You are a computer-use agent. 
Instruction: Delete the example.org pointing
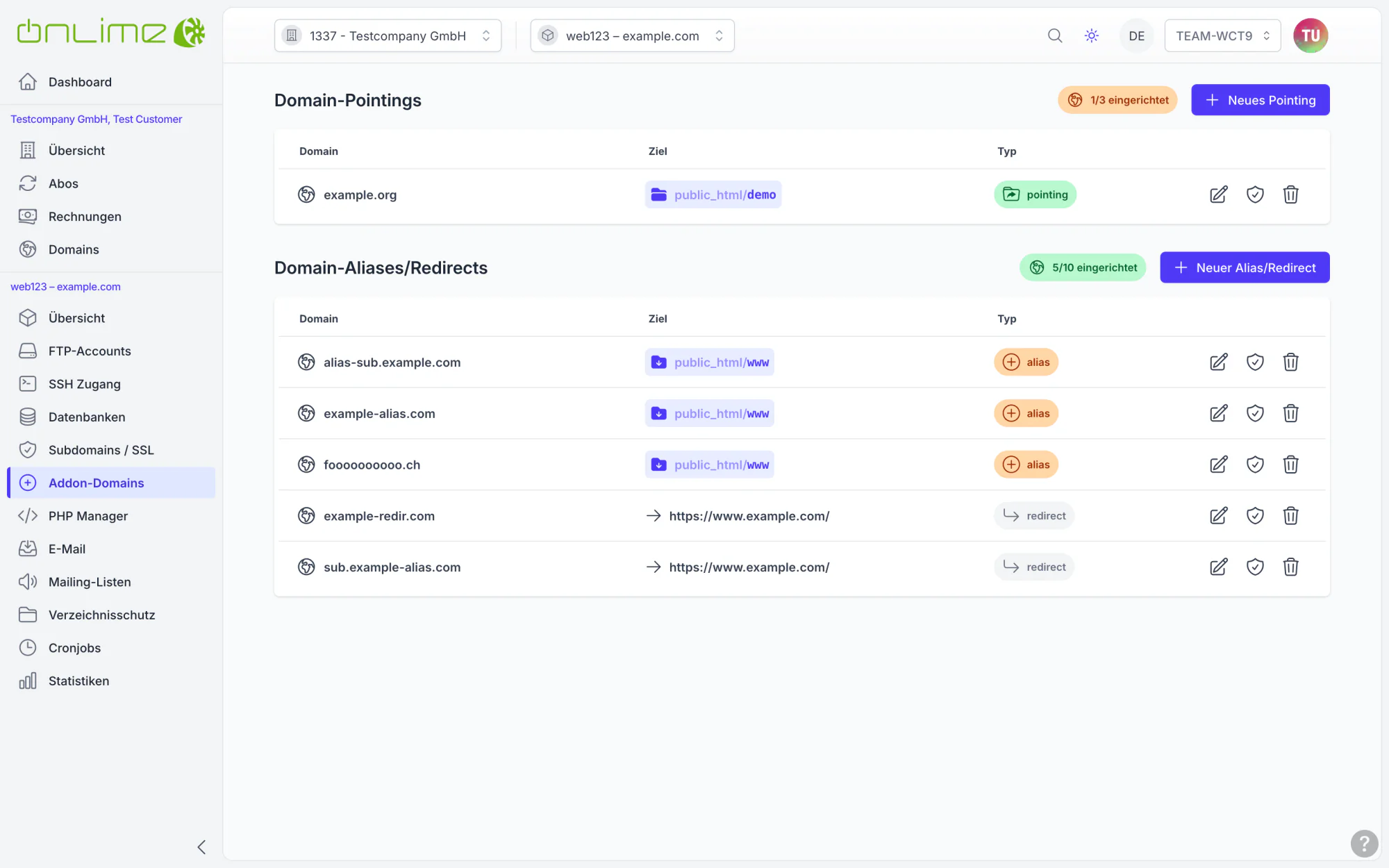click(x=1291, y=194)
